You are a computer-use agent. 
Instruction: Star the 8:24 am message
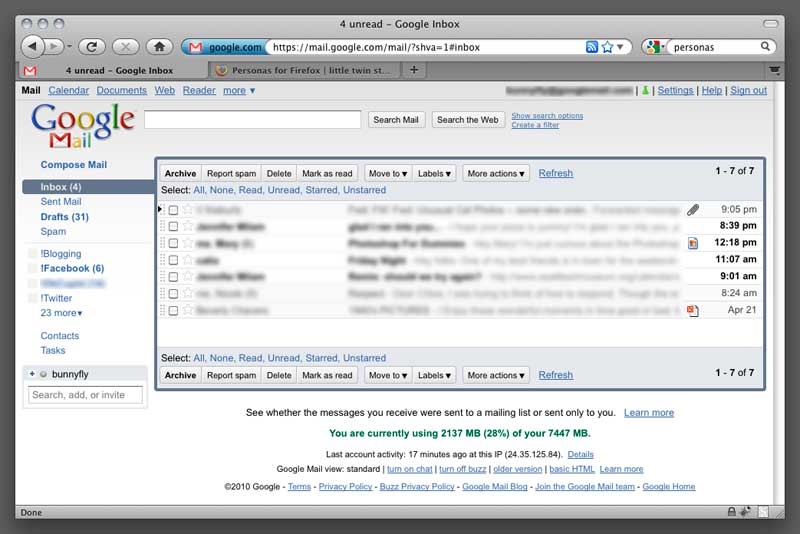tap(188, 293)
